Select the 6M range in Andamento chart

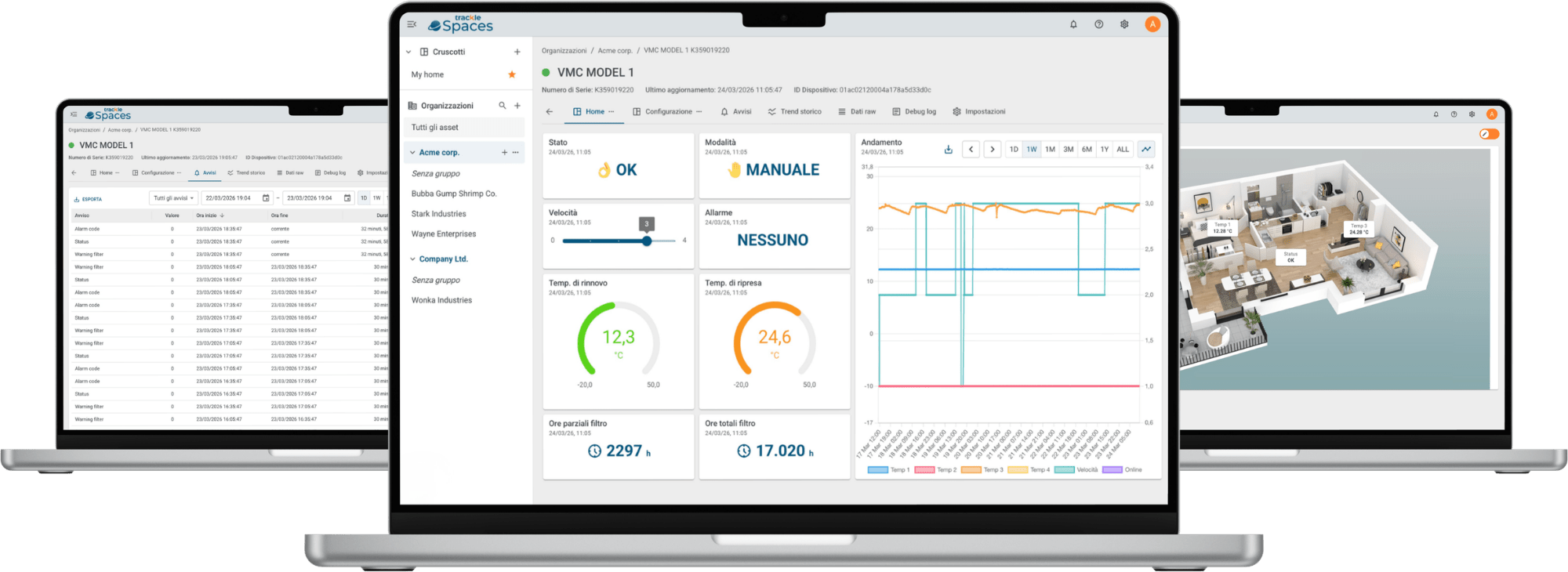(1087, 149)
